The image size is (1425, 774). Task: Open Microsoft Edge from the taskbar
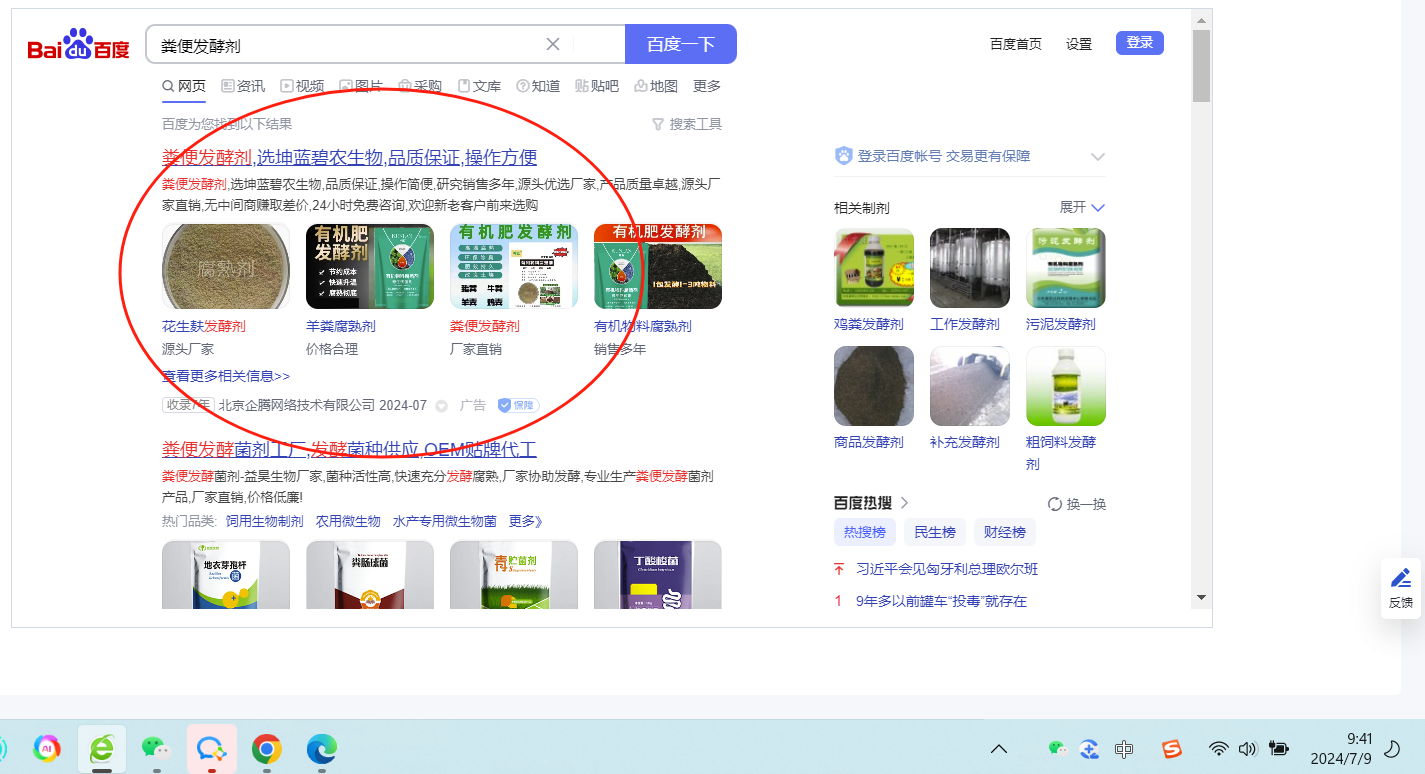(321, 748)
